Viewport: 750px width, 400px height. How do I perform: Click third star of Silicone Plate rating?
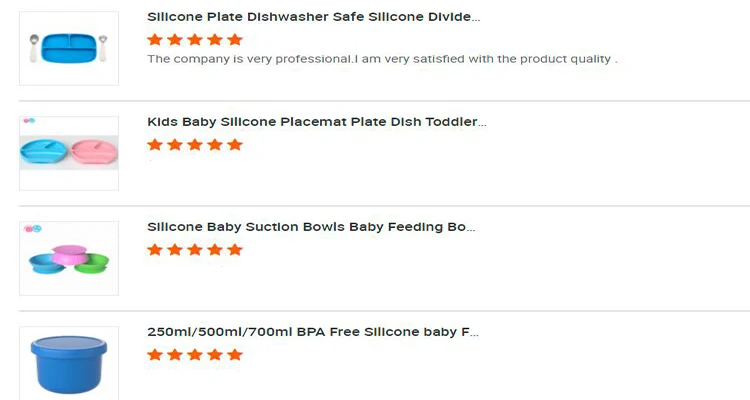click(x=195, y=40)
